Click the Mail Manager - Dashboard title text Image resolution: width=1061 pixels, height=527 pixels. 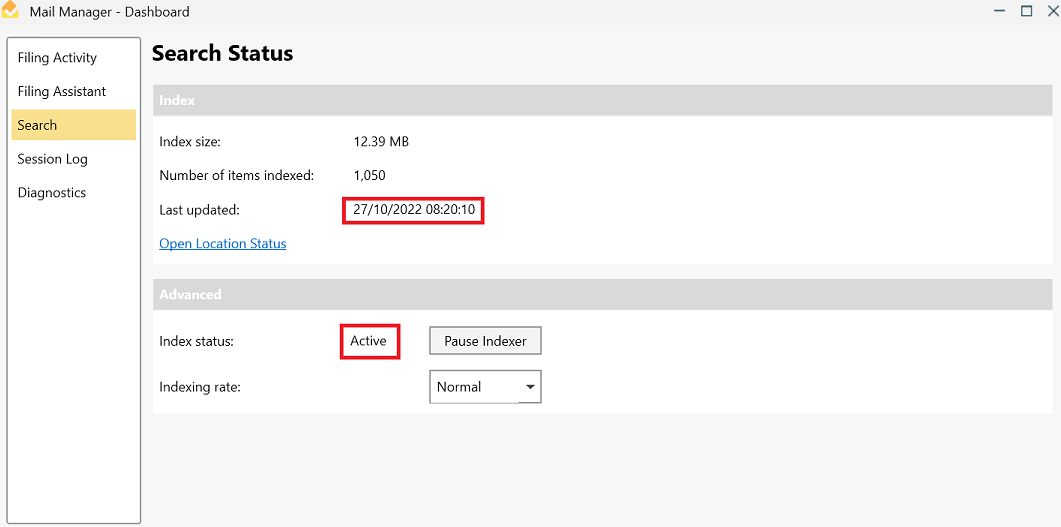pyautogui.click(x=109, y=12)
